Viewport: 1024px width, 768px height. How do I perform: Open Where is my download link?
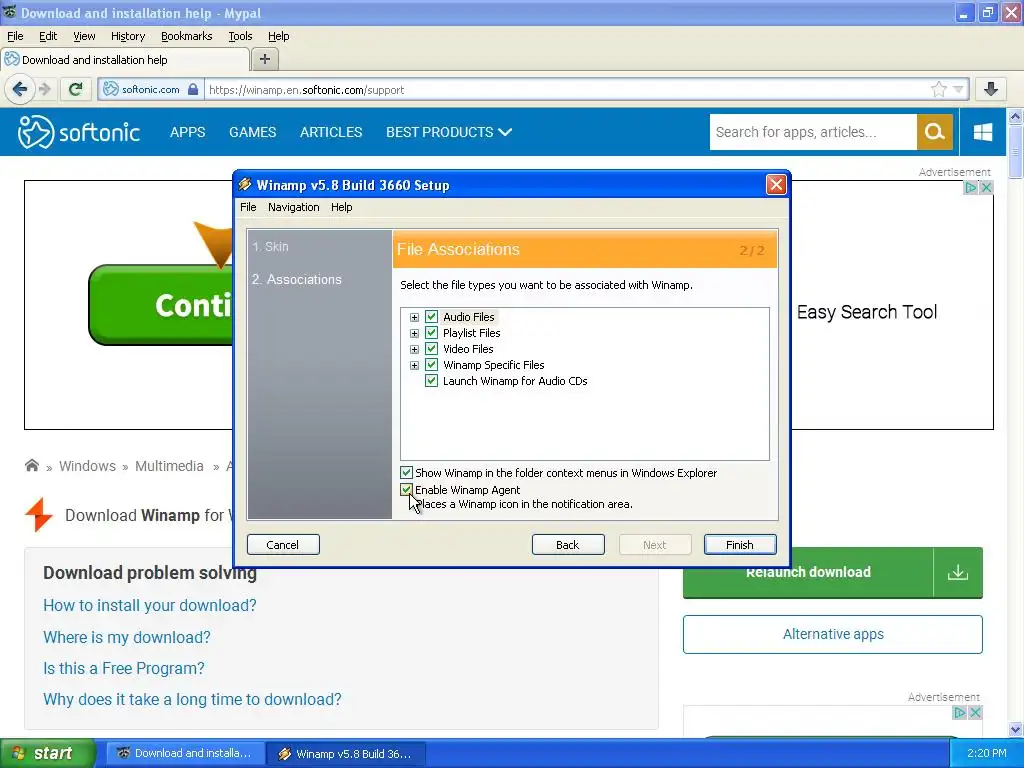tap(127, 637)
